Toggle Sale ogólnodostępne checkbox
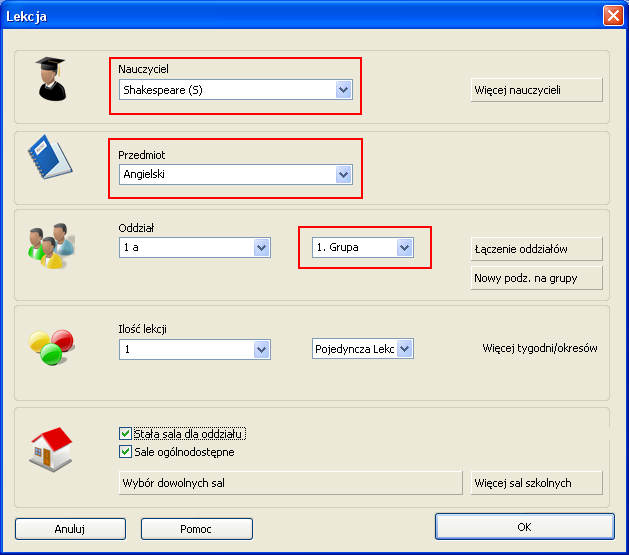Screen dimensions: 629x555 click(125, 452)
